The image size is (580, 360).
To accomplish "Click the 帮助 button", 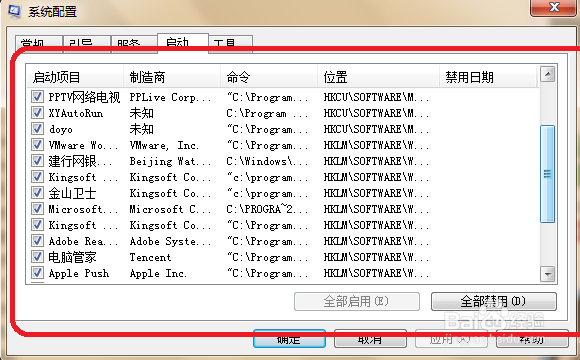I will pyautogui.click(x=532, y=339).
